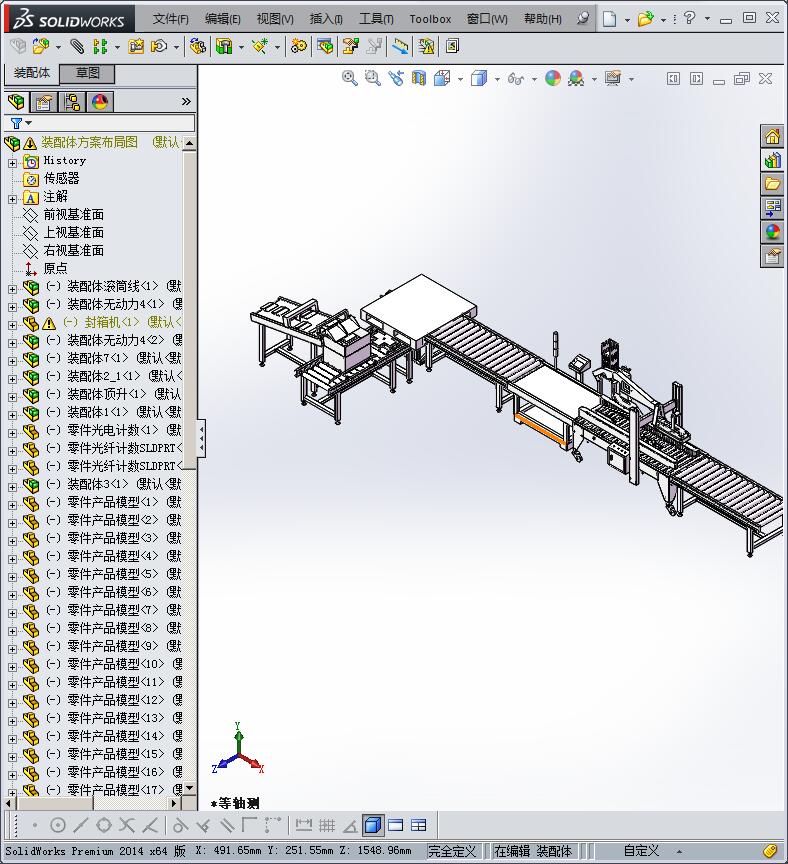Viewport: 788px width, 864px height.
Task: Click the Display Style cube icon
Action: pyautogui.click(x=479, y=78)
